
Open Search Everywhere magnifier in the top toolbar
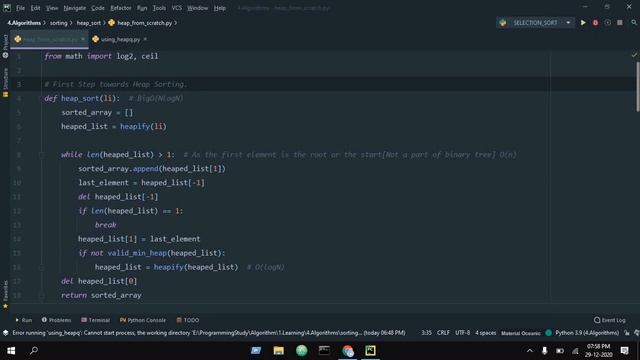[x=633, y=23]
